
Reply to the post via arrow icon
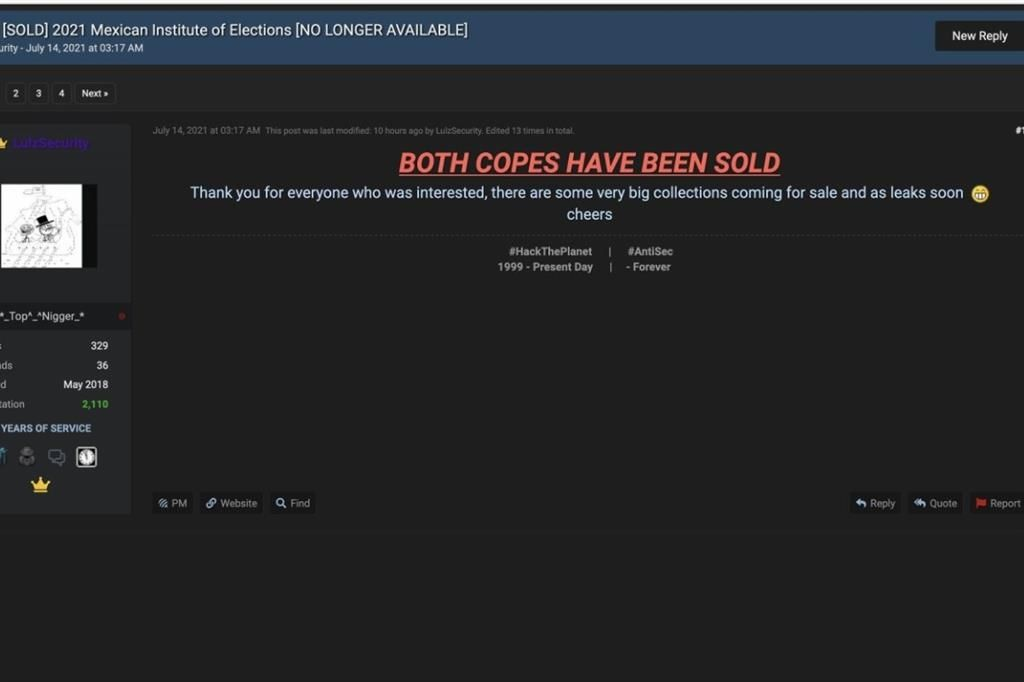(875, 503)
